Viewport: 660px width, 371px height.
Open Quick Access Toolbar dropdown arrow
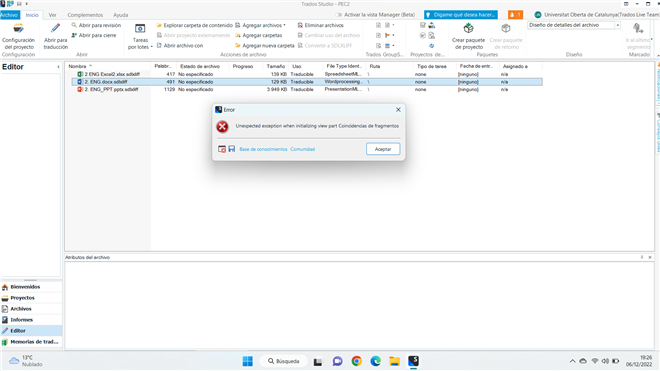27,4
